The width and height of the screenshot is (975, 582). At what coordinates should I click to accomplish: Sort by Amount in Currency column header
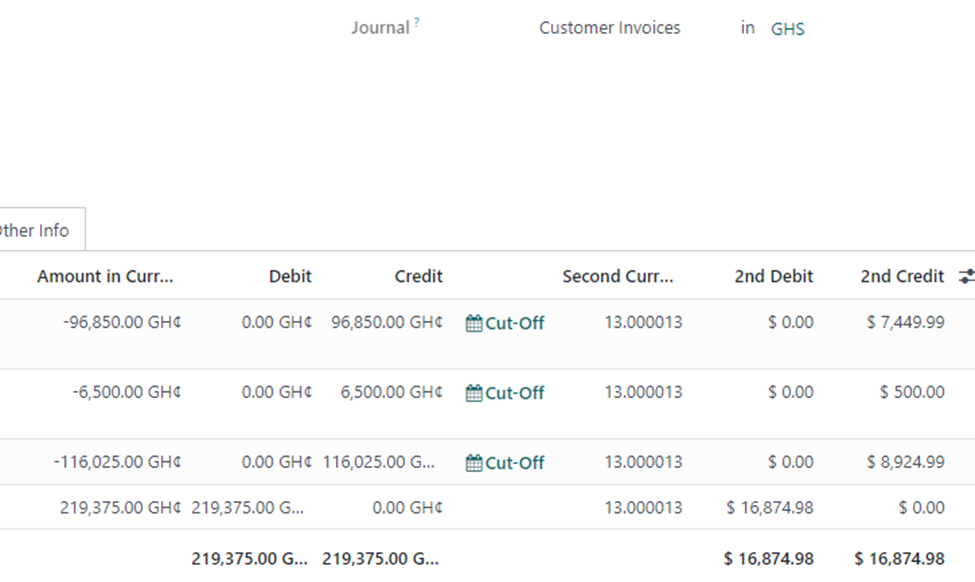click(105, 276)
